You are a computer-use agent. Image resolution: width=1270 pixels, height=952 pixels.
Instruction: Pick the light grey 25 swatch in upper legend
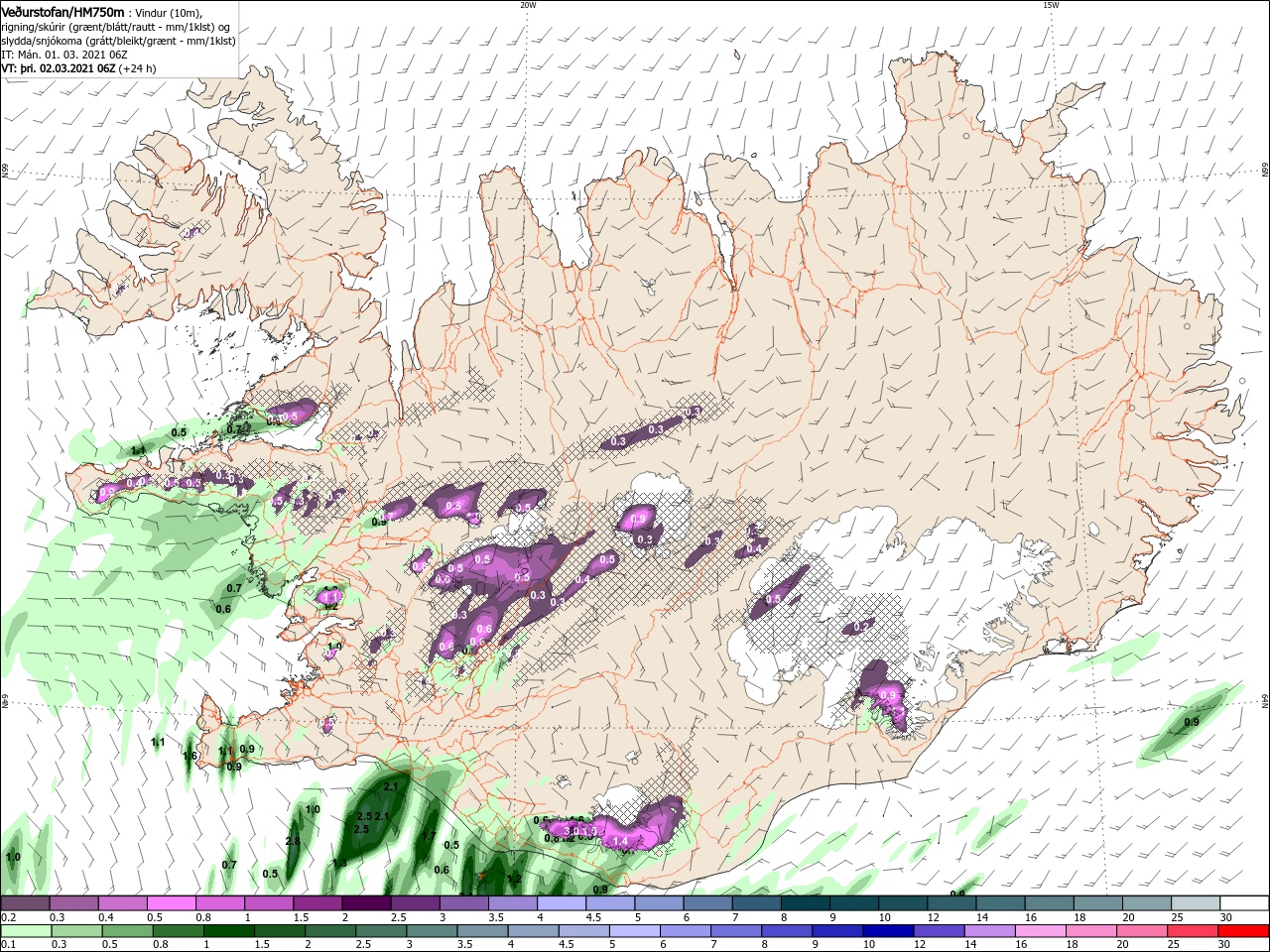[x=1197, y=903]
